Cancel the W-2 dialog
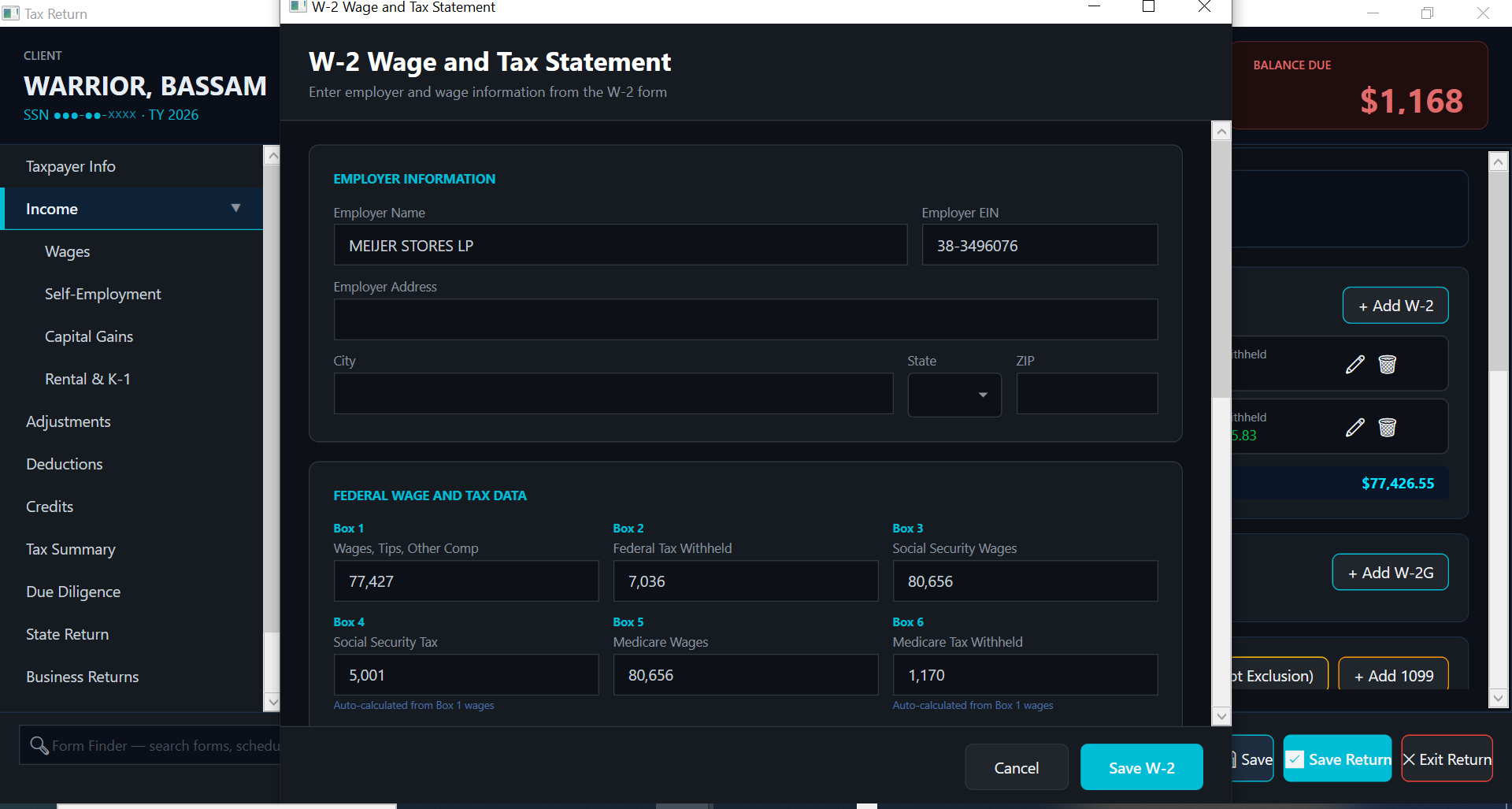 pyautogui.click(x=1017, y=767)
